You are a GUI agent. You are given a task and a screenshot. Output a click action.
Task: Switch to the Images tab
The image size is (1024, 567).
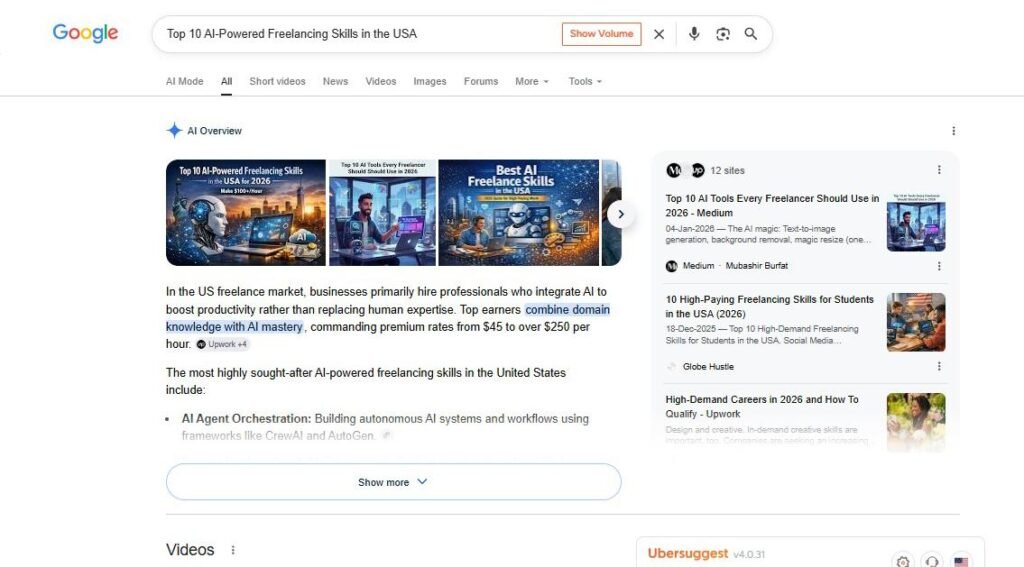pyautogui.click(x=430, y=81)
